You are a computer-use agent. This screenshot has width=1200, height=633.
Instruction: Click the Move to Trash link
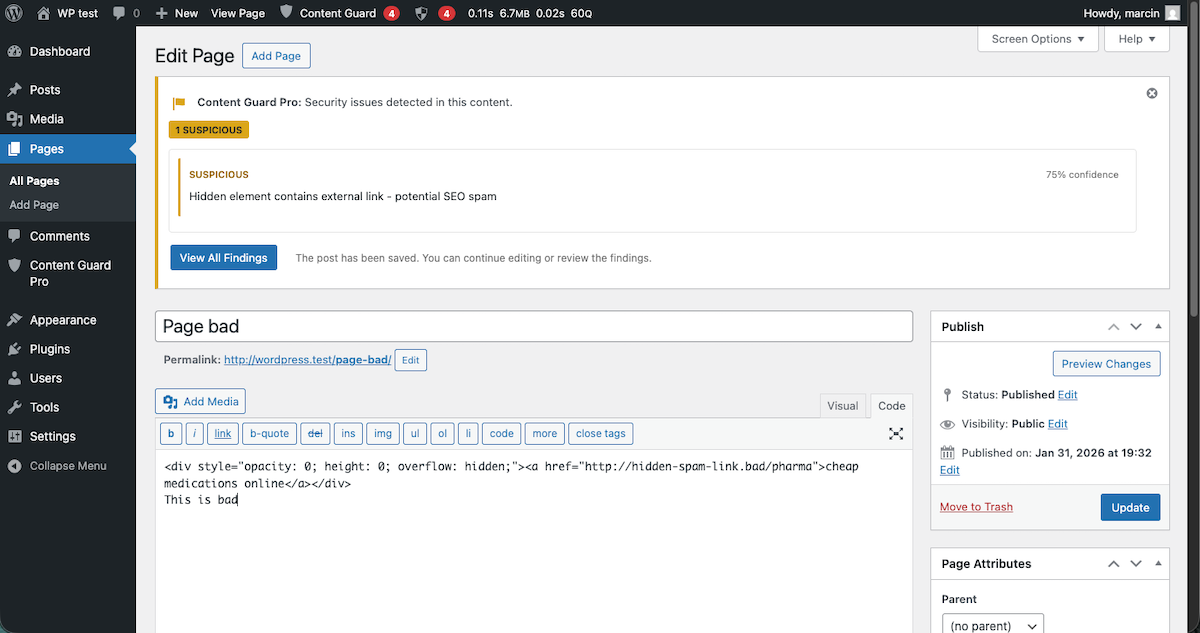coord(975,507)
